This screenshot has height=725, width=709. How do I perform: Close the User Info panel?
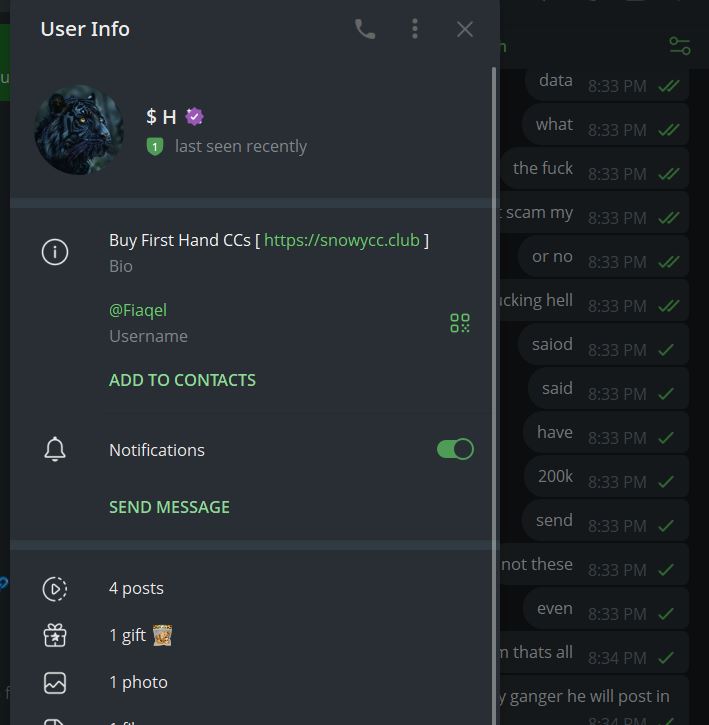click(464, 29)
